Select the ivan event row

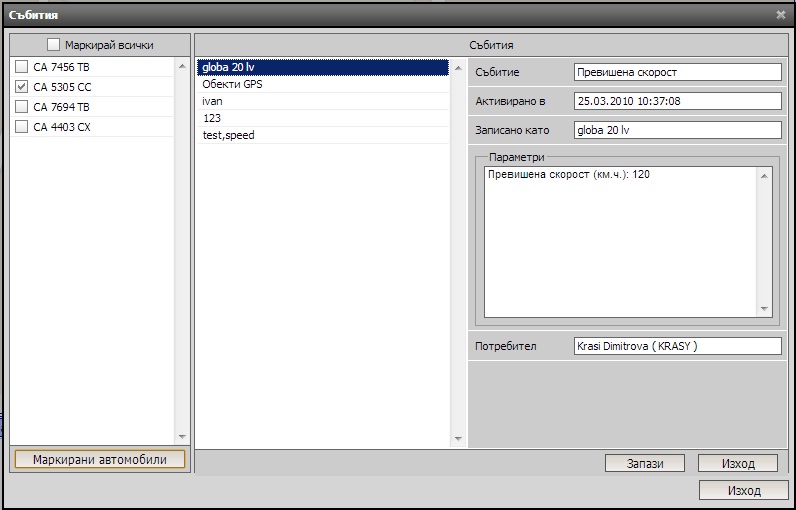323,101
